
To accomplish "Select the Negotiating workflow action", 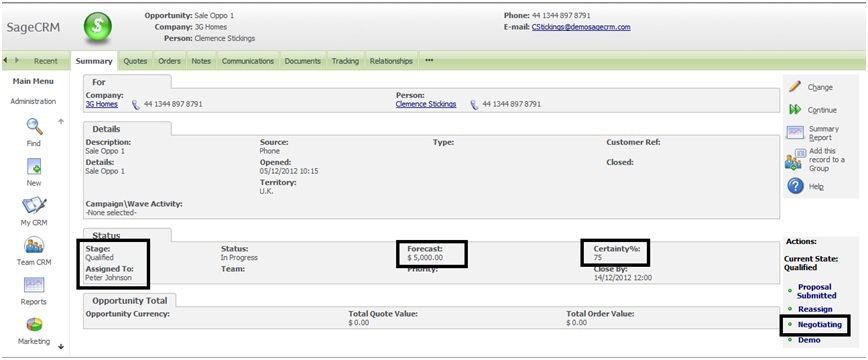I will point(819,325).
